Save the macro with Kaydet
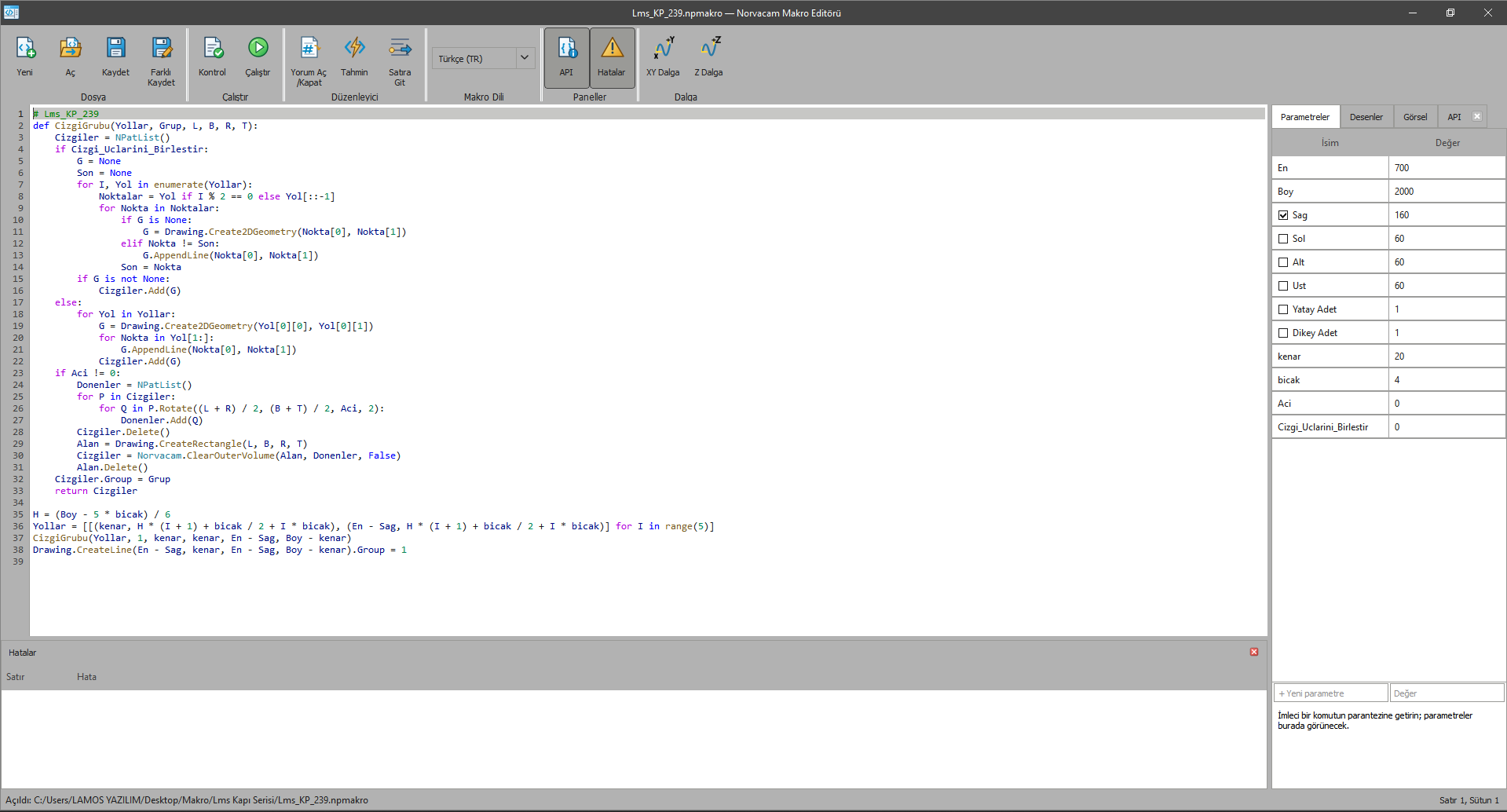Image resolution: width=1507 pixels, height=812 pixels. 115,57
